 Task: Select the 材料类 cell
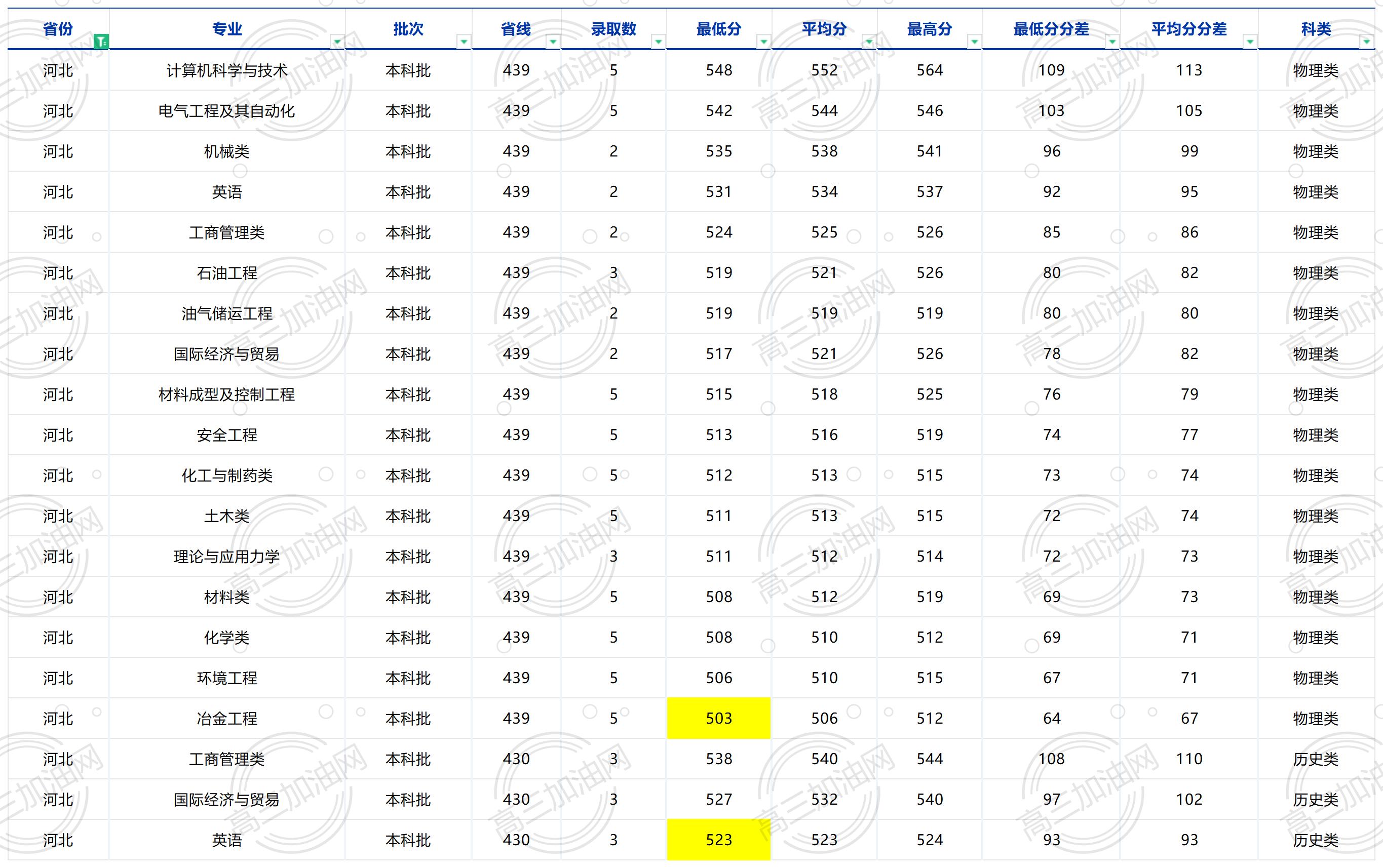click(227, 597)
